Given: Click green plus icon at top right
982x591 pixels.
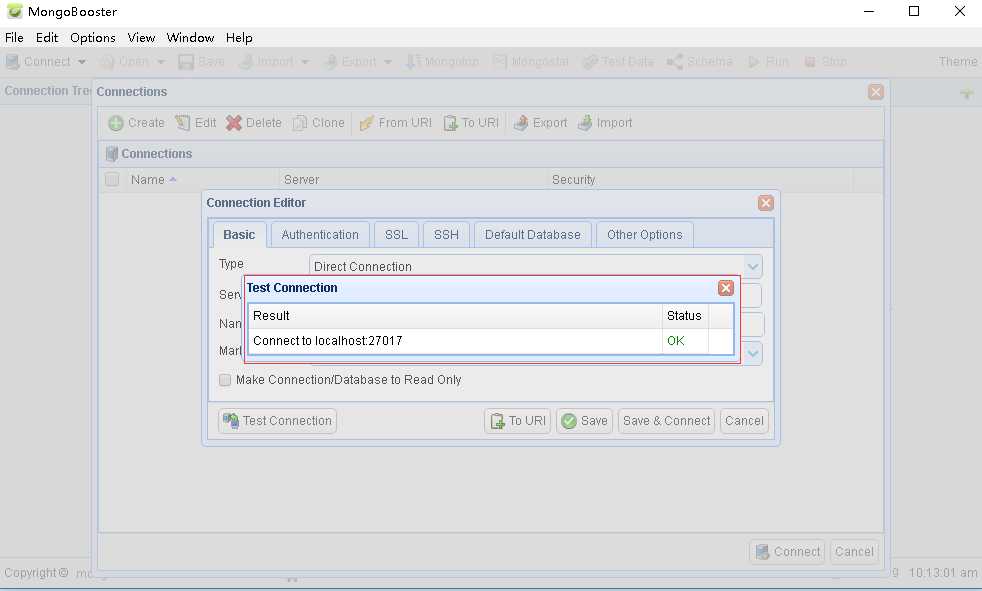Looking at the screenshot, I should pyautogui.click(x=966, y=94).
